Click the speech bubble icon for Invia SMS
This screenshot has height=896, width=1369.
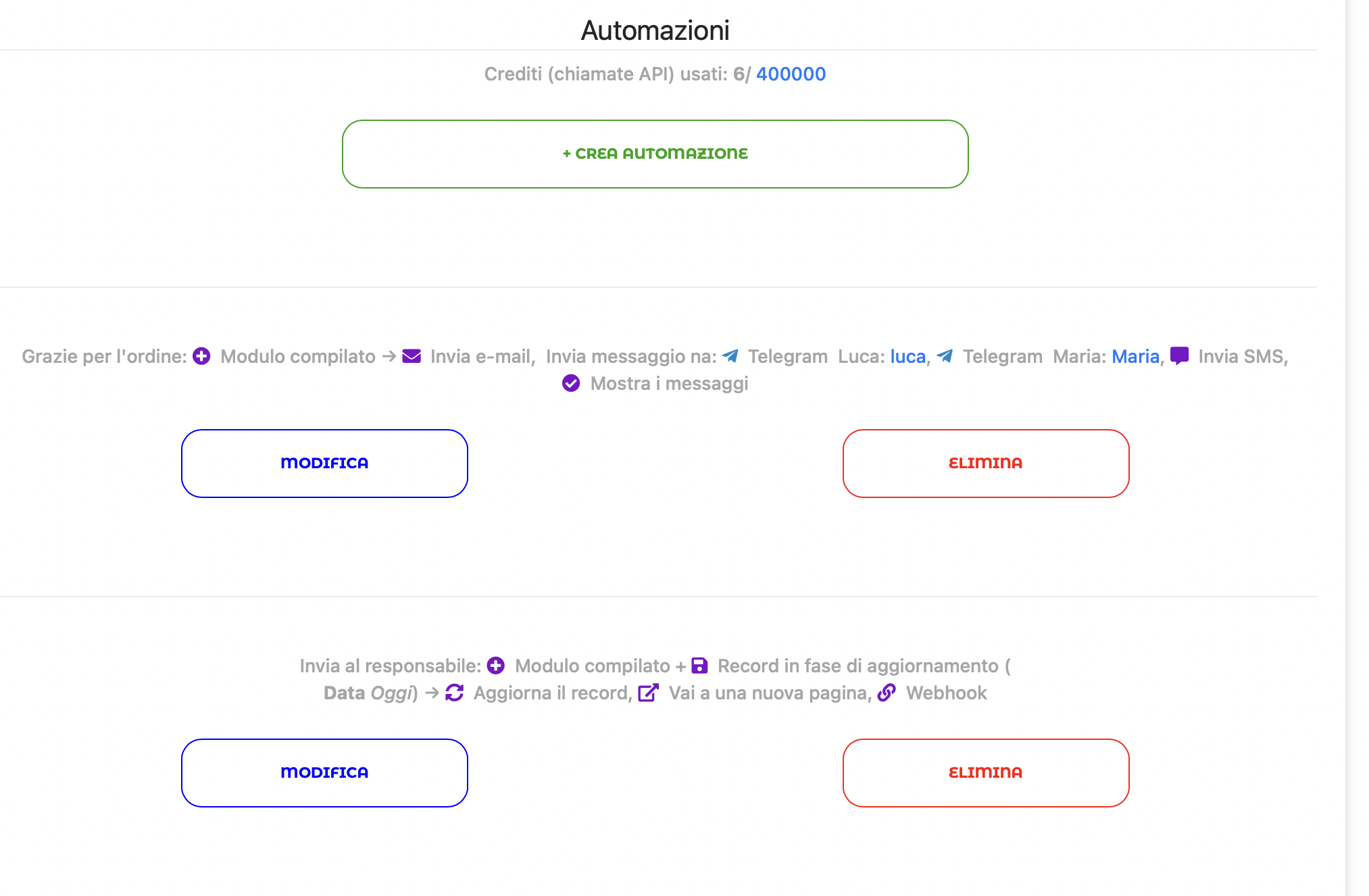[1179, 356]
